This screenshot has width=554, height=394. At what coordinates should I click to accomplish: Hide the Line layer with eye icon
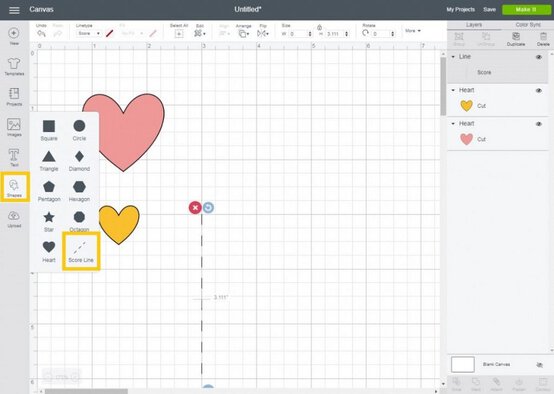tap(539, 57)
